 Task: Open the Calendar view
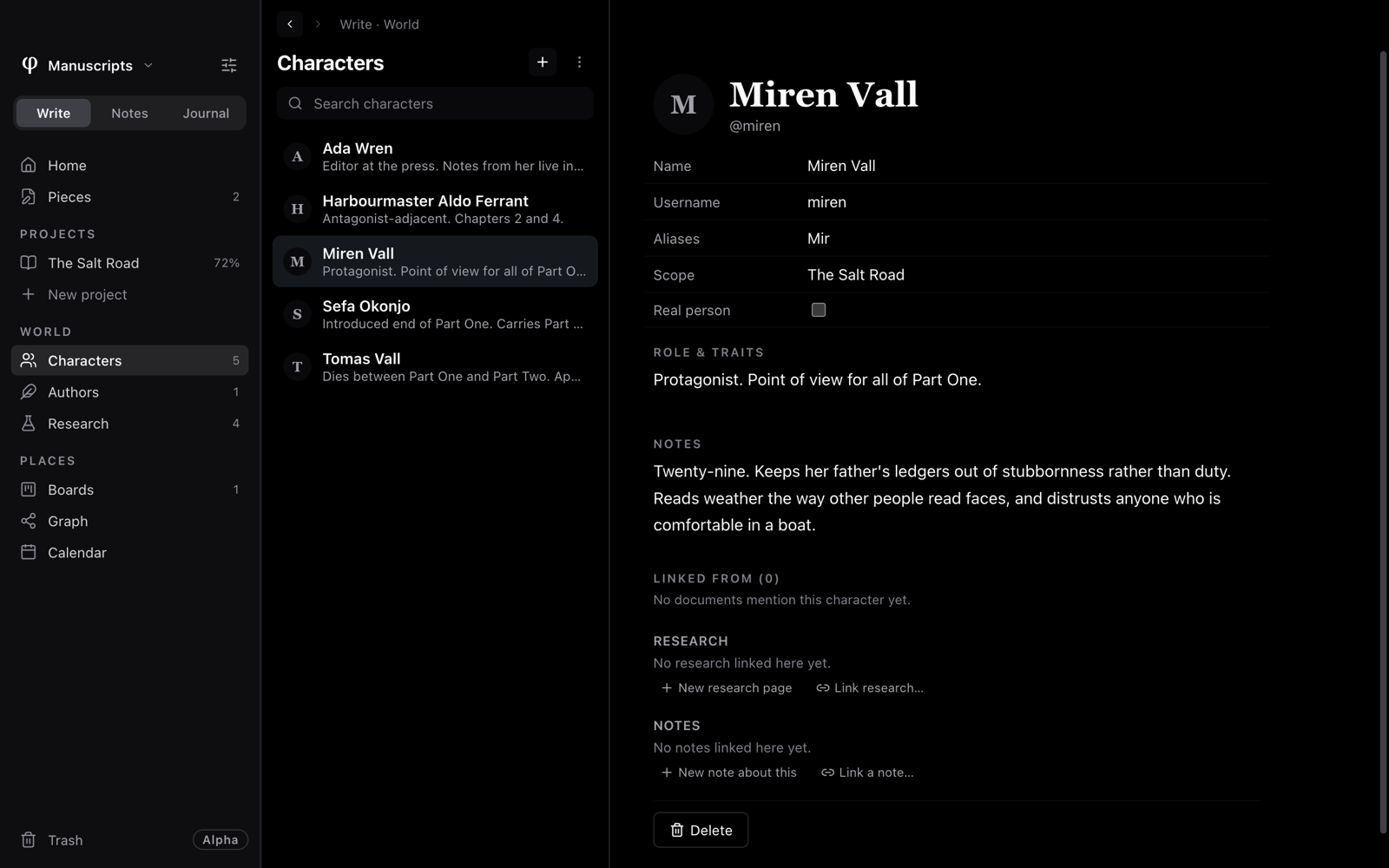click(130, 553)
